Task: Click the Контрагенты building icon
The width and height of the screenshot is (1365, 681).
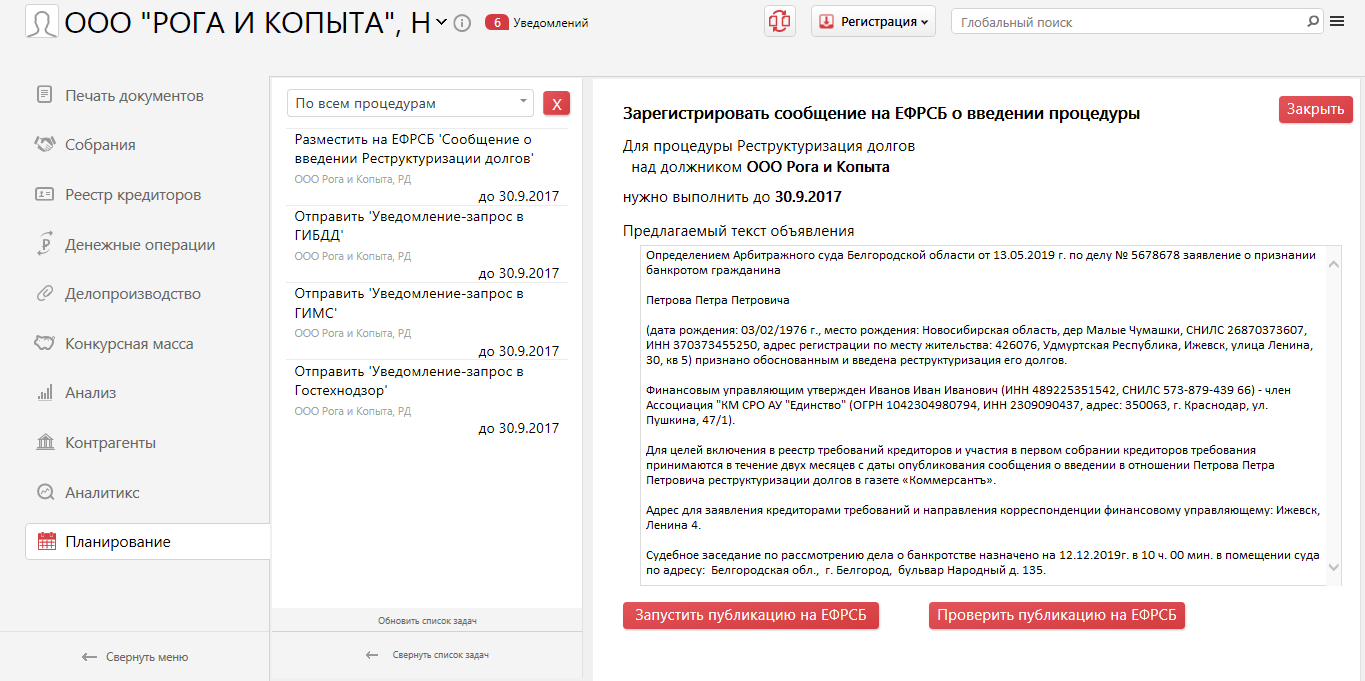Action: tap(45, 443)
